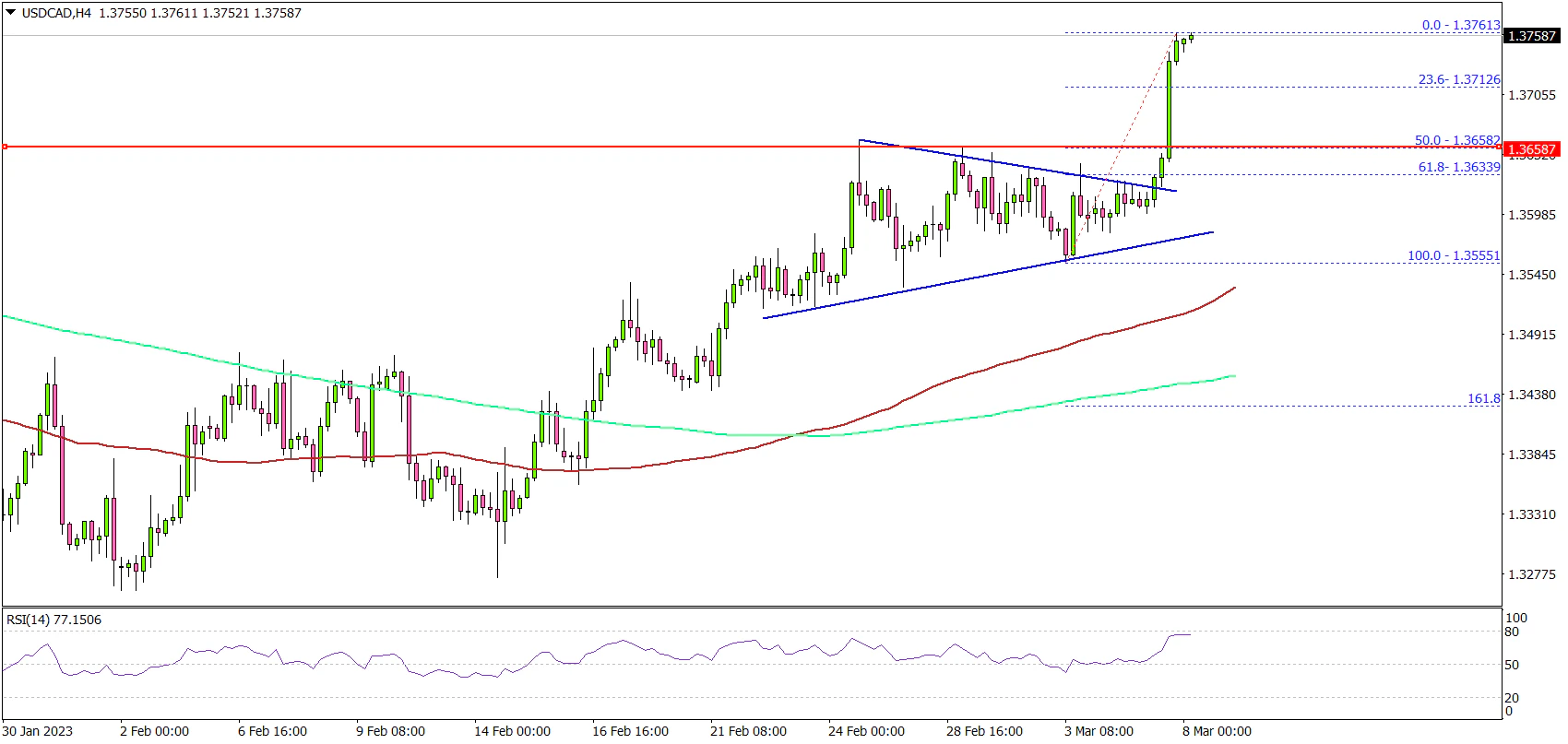Viewport: 1568px width, 744px height.
Task: Select the Fibonacci 0.0 - 1.37613 label
Action: click(1460, 25)
